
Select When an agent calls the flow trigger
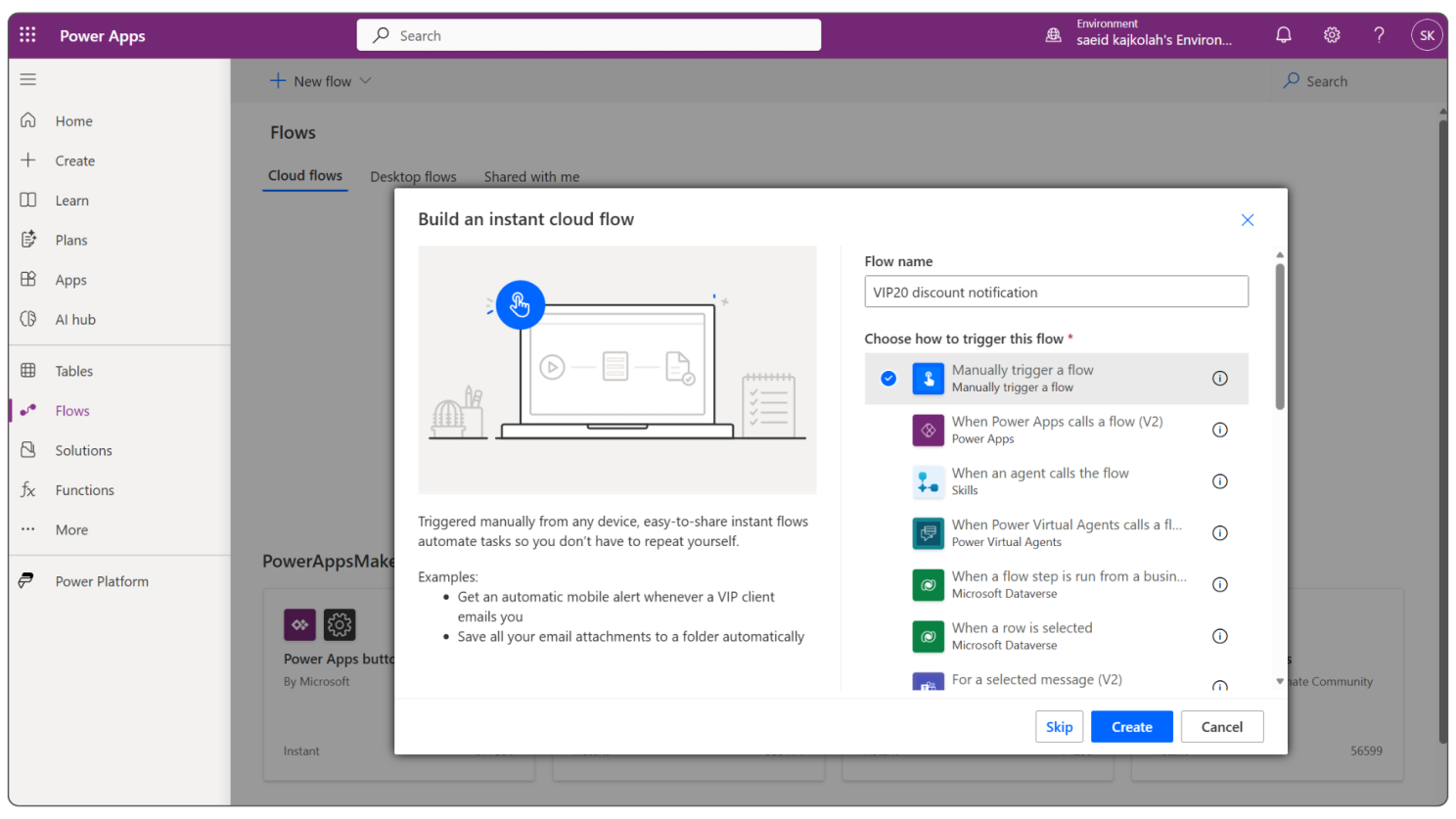(x=1057, y=481)
